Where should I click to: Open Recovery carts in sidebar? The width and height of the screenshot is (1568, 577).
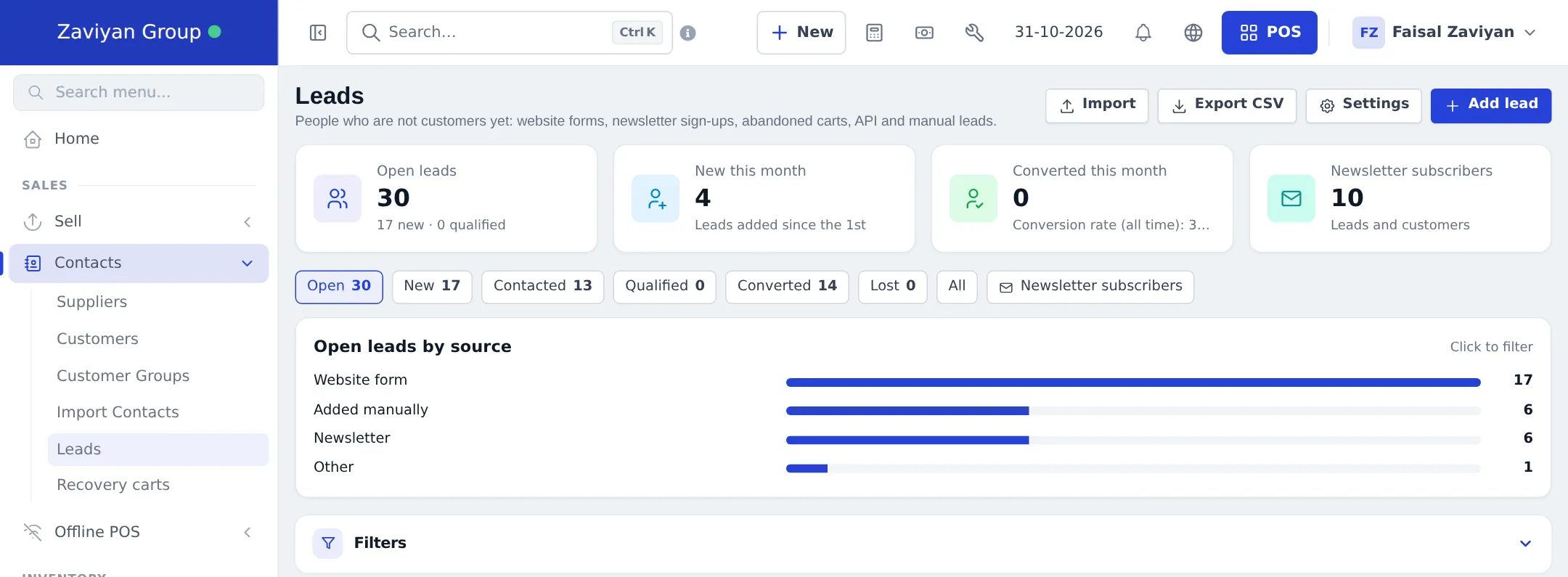click(113, 485)
